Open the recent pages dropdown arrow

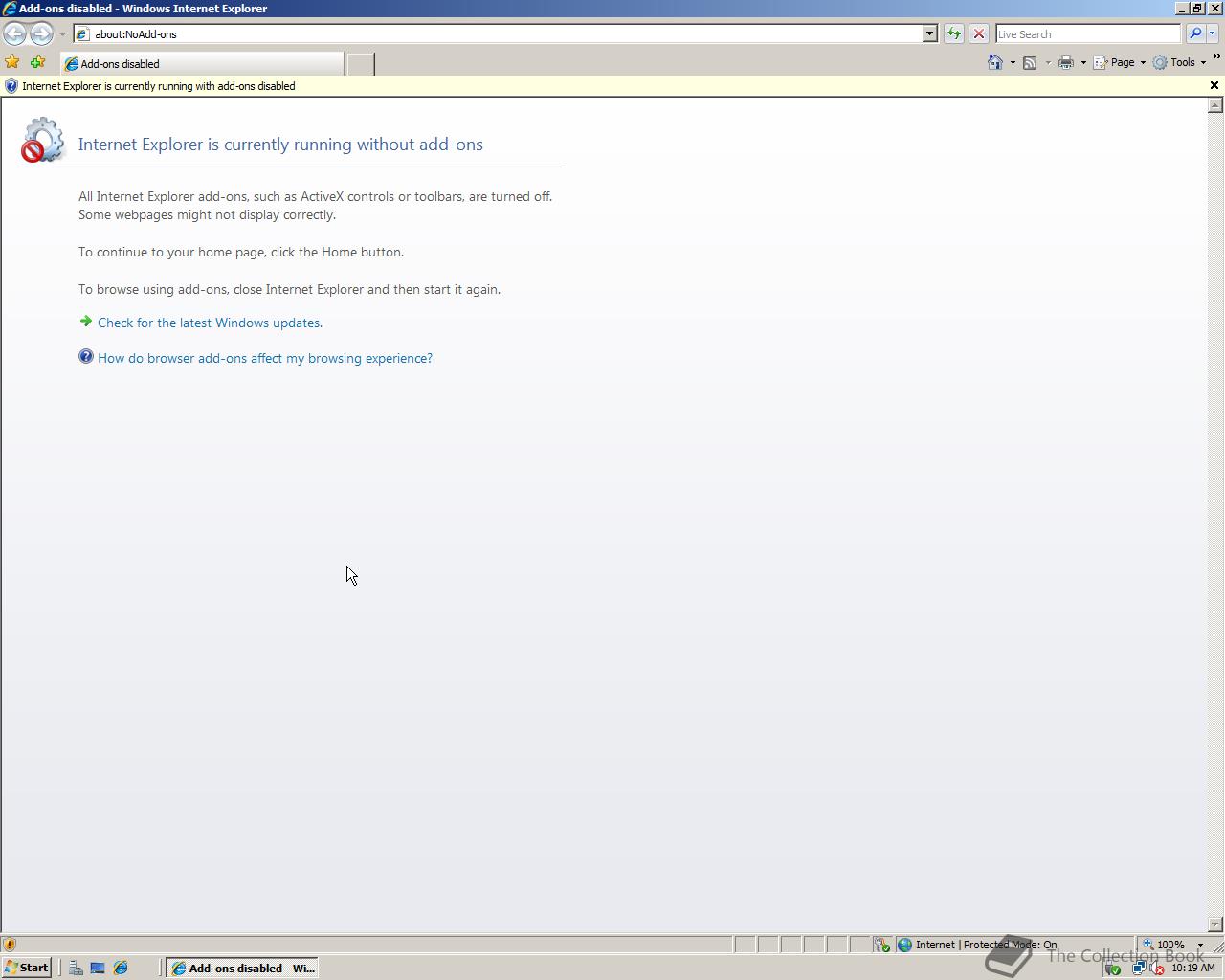62,34
